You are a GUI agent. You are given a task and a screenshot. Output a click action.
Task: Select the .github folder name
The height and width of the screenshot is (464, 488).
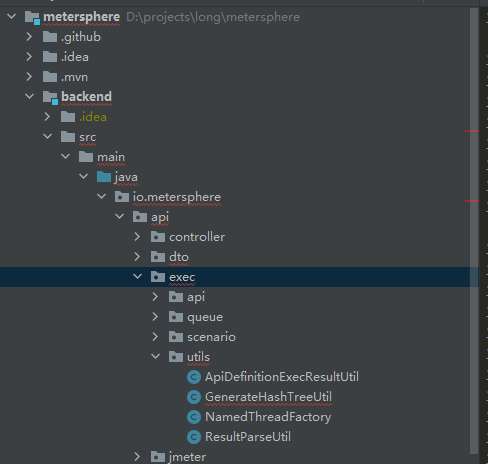[81, 37]
